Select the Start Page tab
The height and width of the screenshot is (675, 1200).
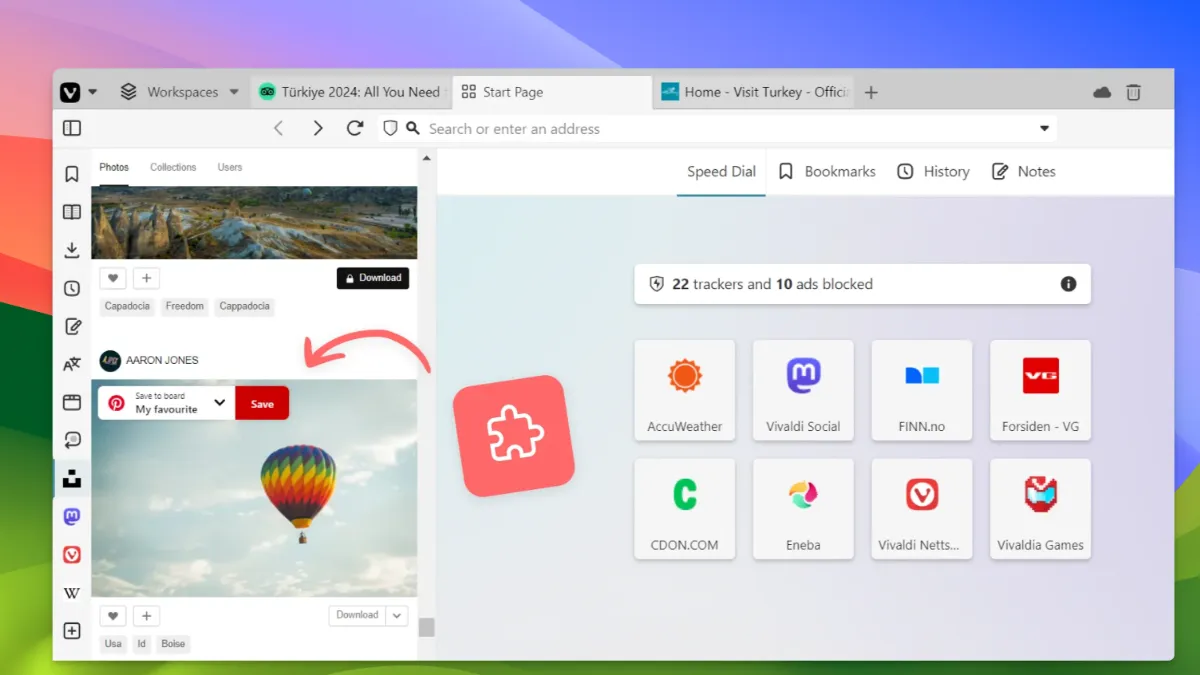coord(552,92)
